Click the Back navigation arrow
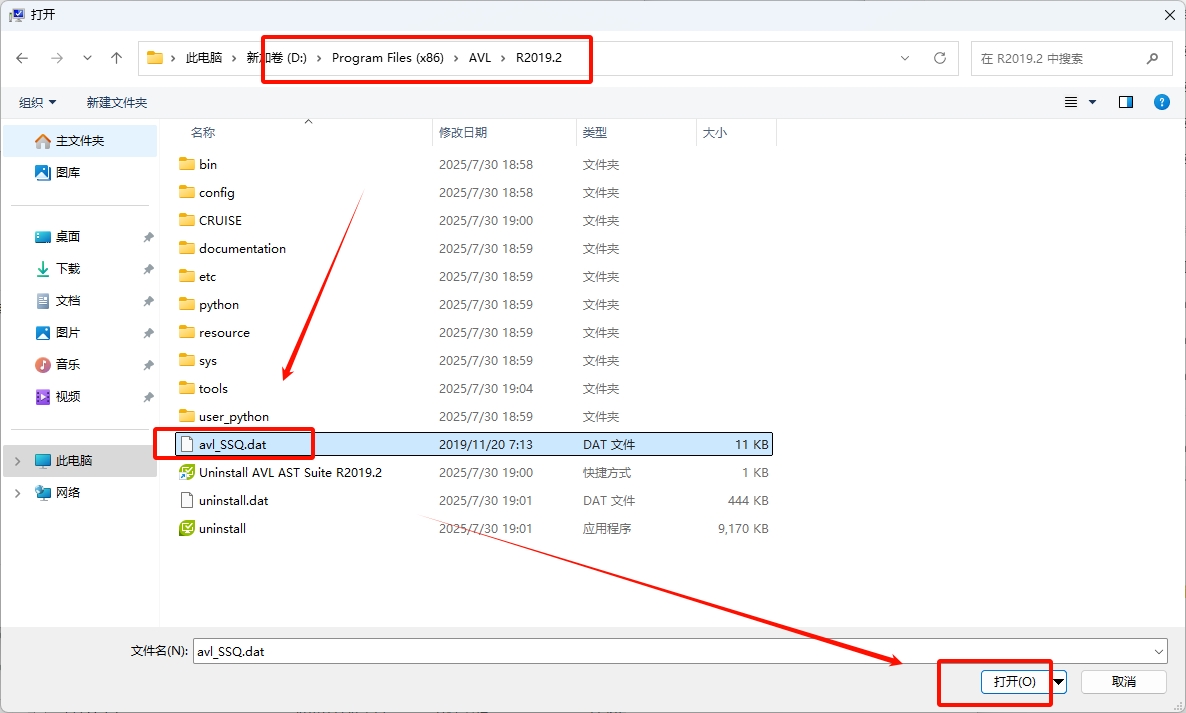1186x713 pixels. click(22, 58)
